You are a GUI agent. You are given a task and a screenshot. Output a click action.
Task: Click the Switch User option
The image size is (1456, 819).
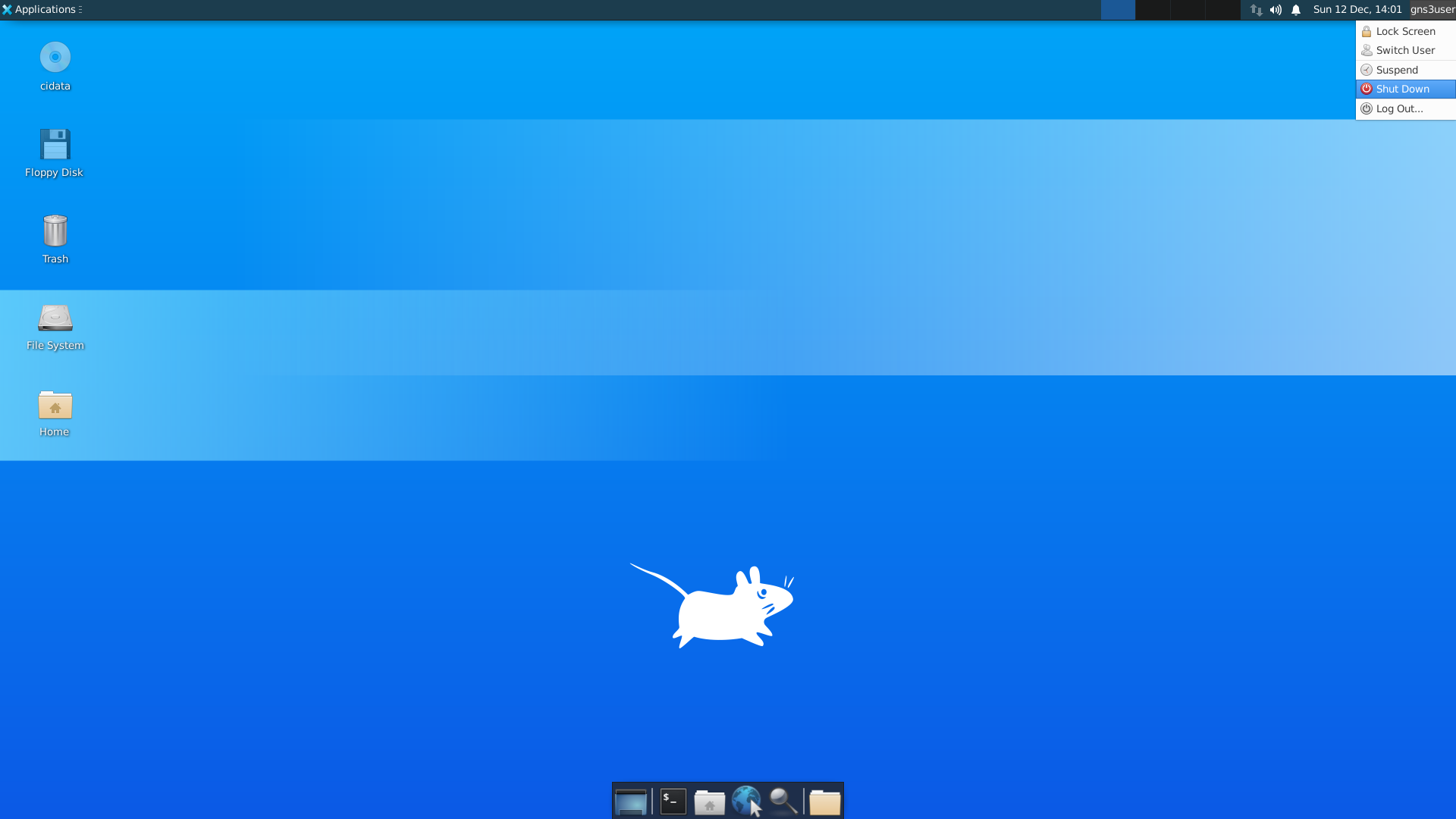tap(1404, 50)
